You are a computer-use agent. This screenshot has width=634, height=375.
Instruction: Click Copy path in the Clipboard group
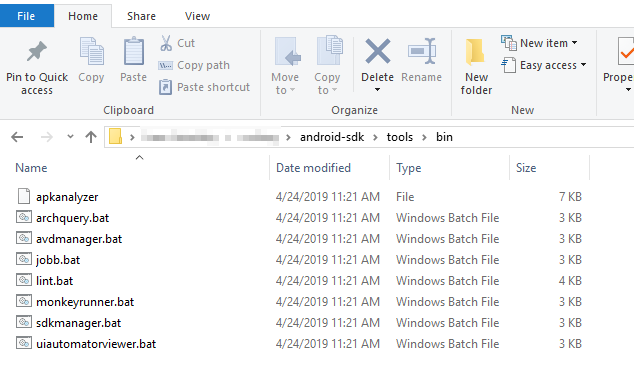coord(194,65)
